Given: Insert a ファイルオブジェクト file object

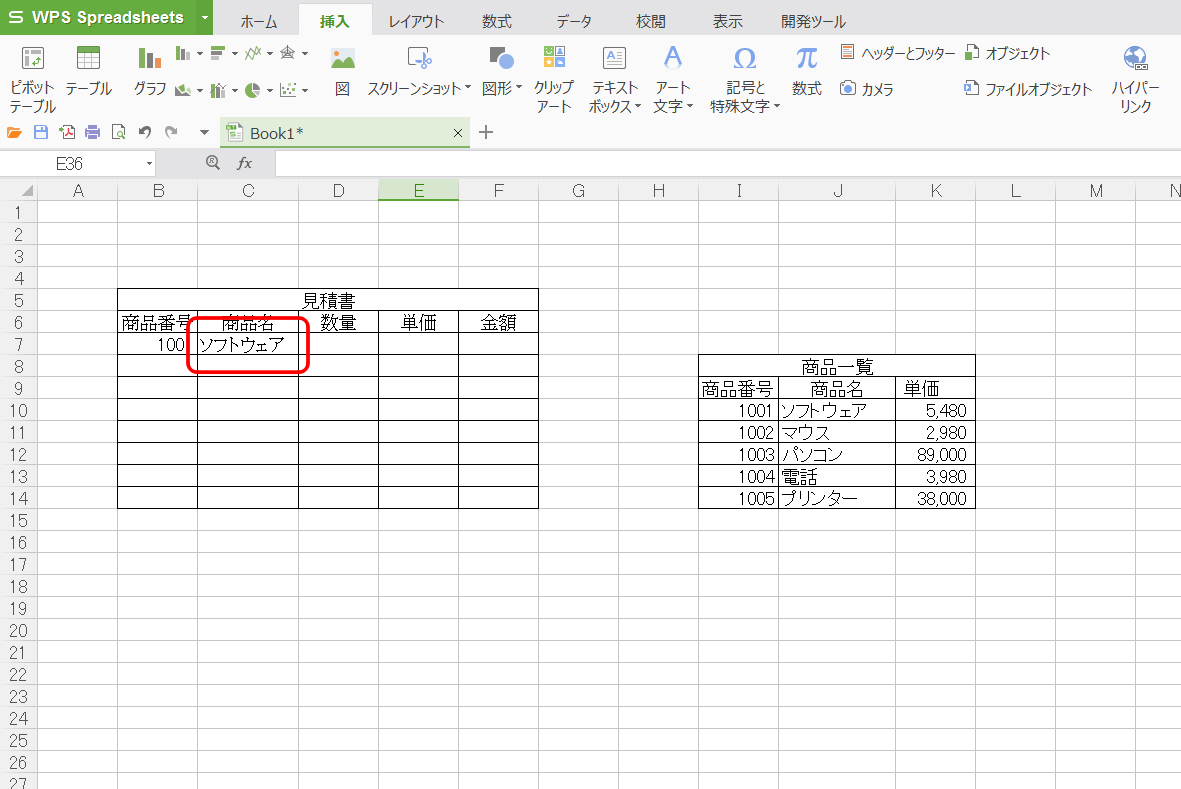Looking at the screenshot, I should (1028, 89).
